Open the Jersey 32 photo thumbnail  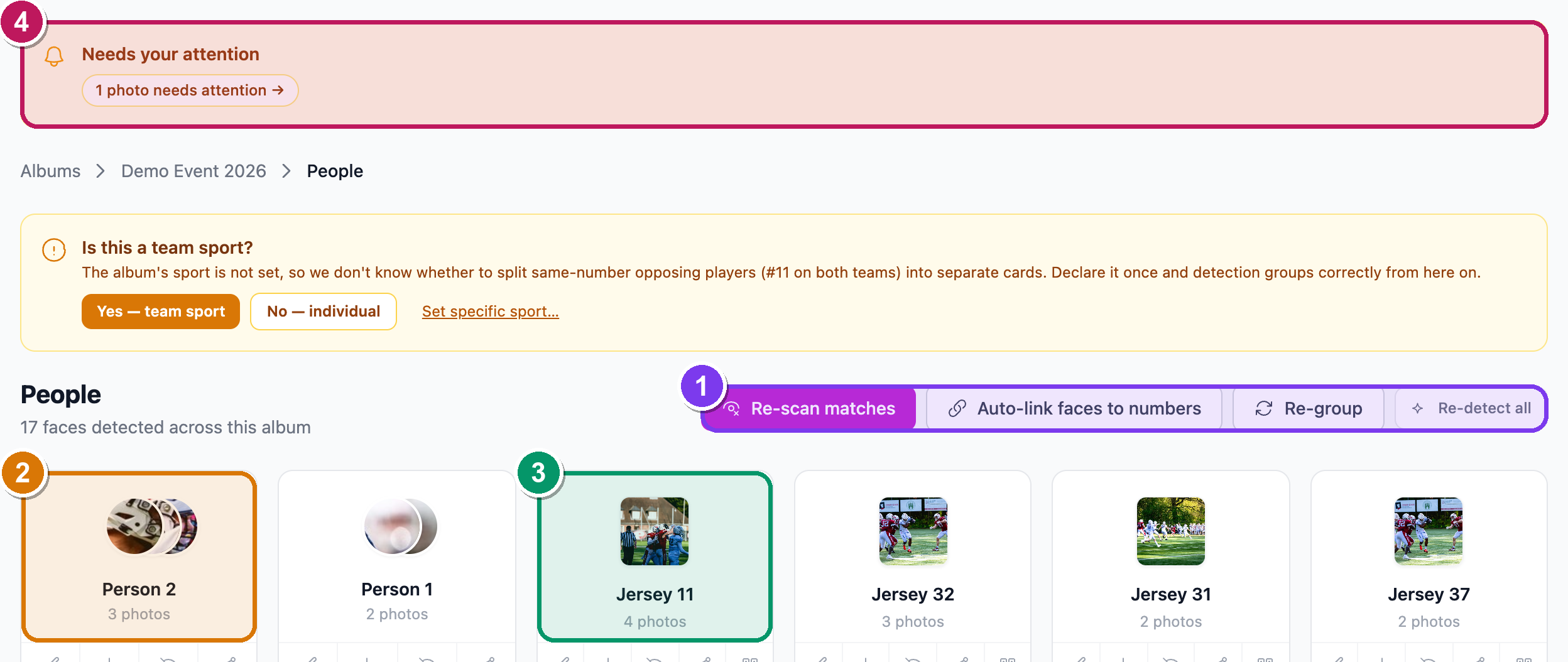pyautogui.click(x=913, y=531)
